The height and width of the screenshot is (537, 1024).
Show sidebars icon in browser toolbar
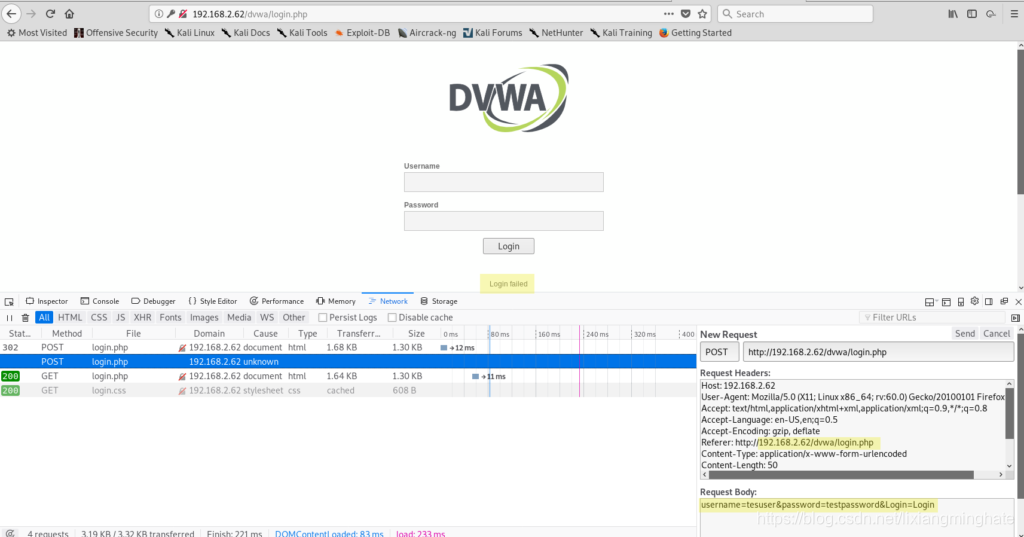[x=972, y=14]
